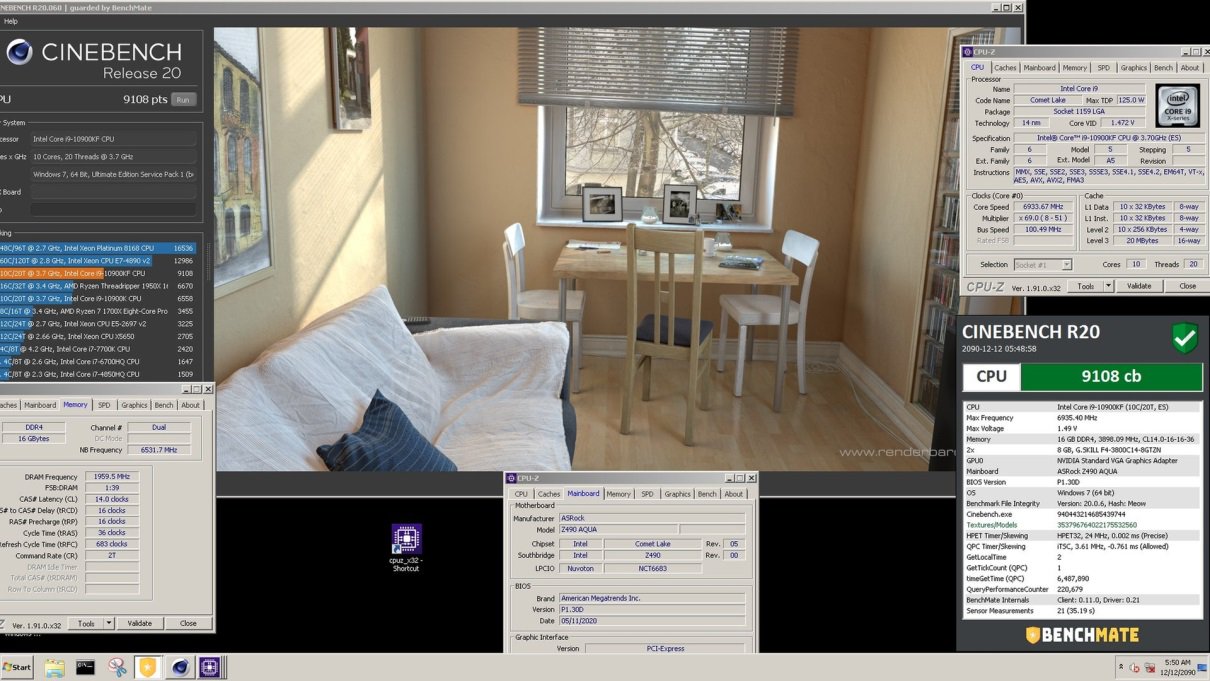Show hidden system tray icons
Image resolution: width=1210 pixels, height=681 pixels.
tap(1120, 667)
